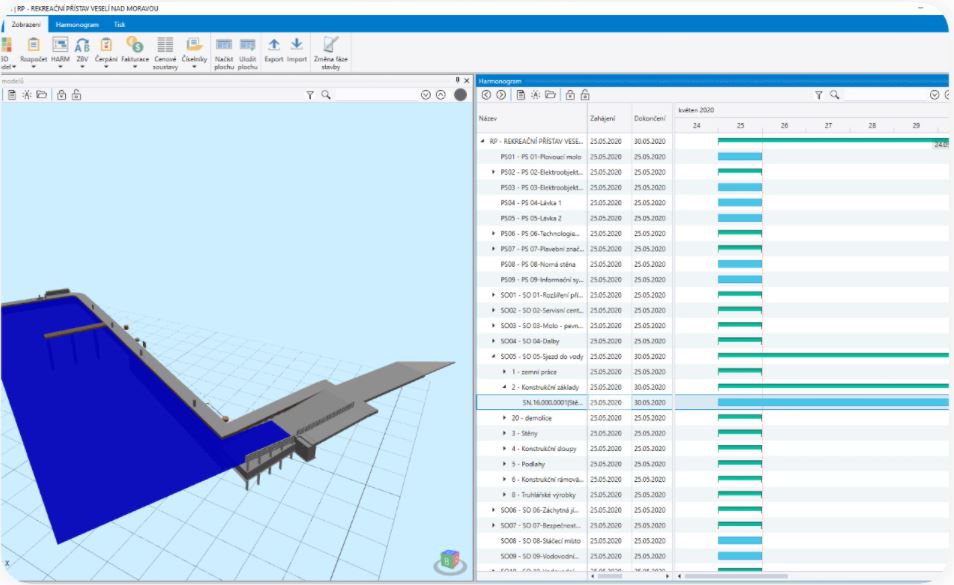This screenshot has height=585, width=954.
Task: Click the Export arrow icon
Action: point(273,44)
